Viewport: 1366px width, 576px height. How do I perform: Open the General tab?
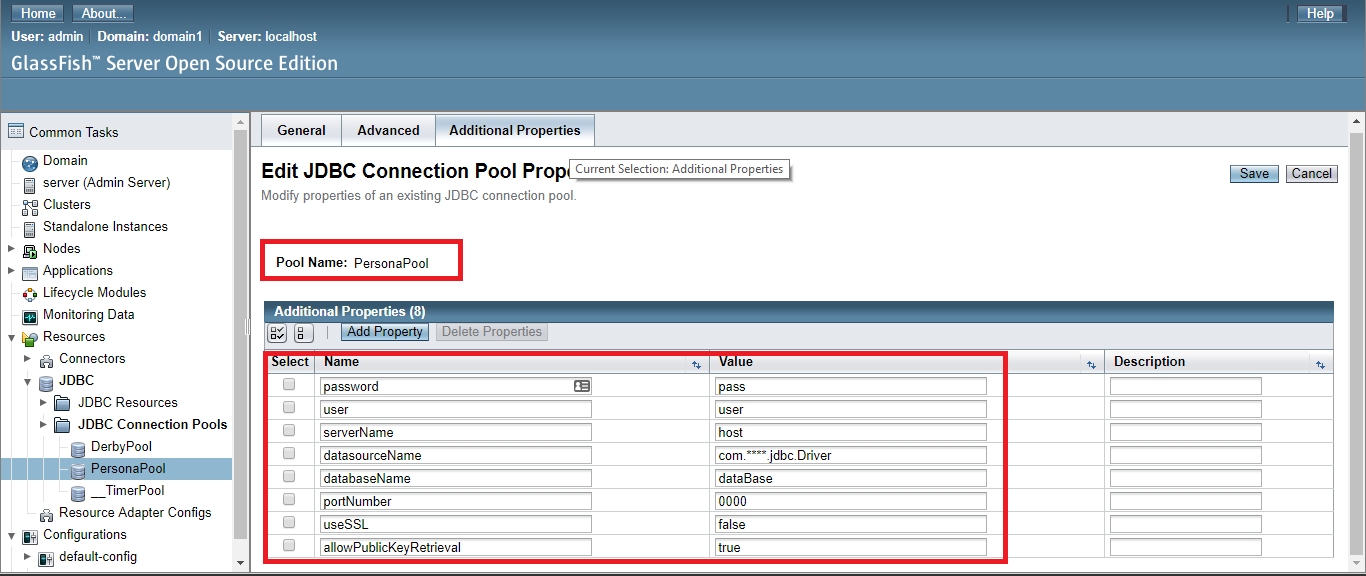pos(300,130)
